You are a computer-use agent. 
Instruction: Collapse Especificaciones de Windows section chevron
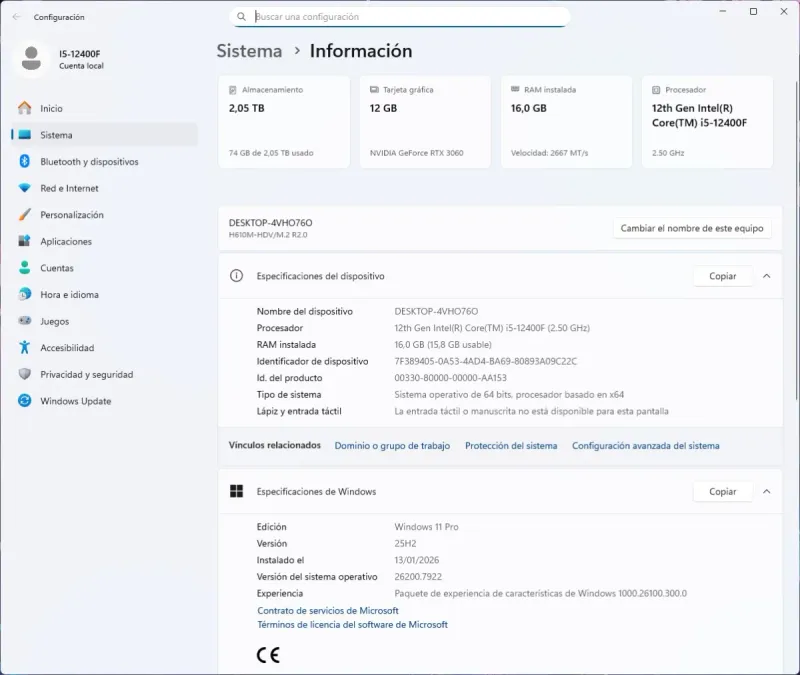point(766,491)
